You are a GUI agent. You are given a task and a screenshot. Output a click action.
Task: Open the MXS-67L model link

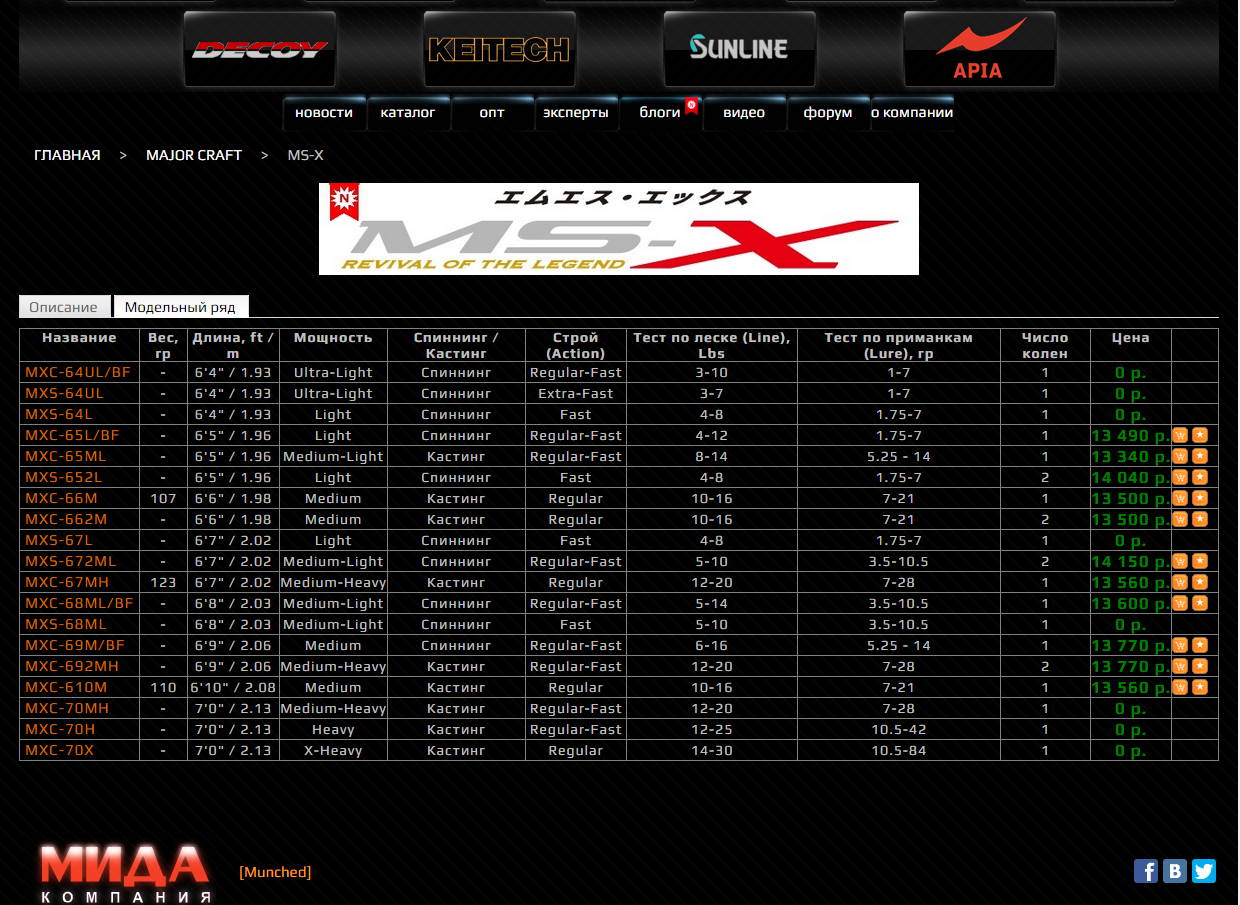(x=59, y=540)
